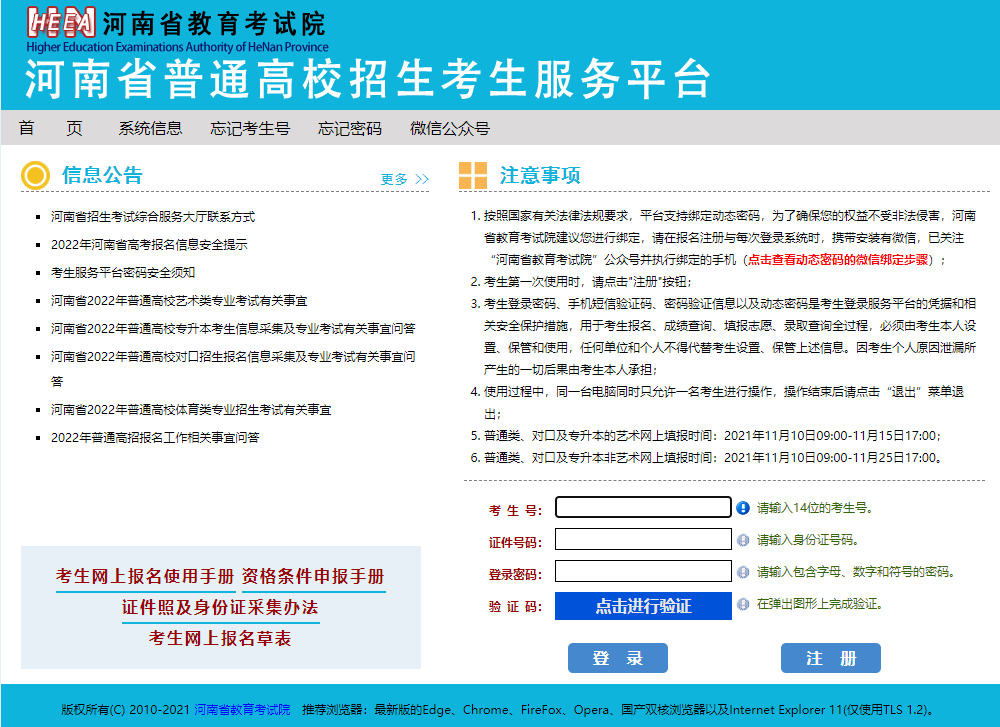Image resolution: width=1000 pixels, height=727 pixels.
Task: Open 资格条件申报手册 link
Action: pyautogui.click(x=313, y=576)
